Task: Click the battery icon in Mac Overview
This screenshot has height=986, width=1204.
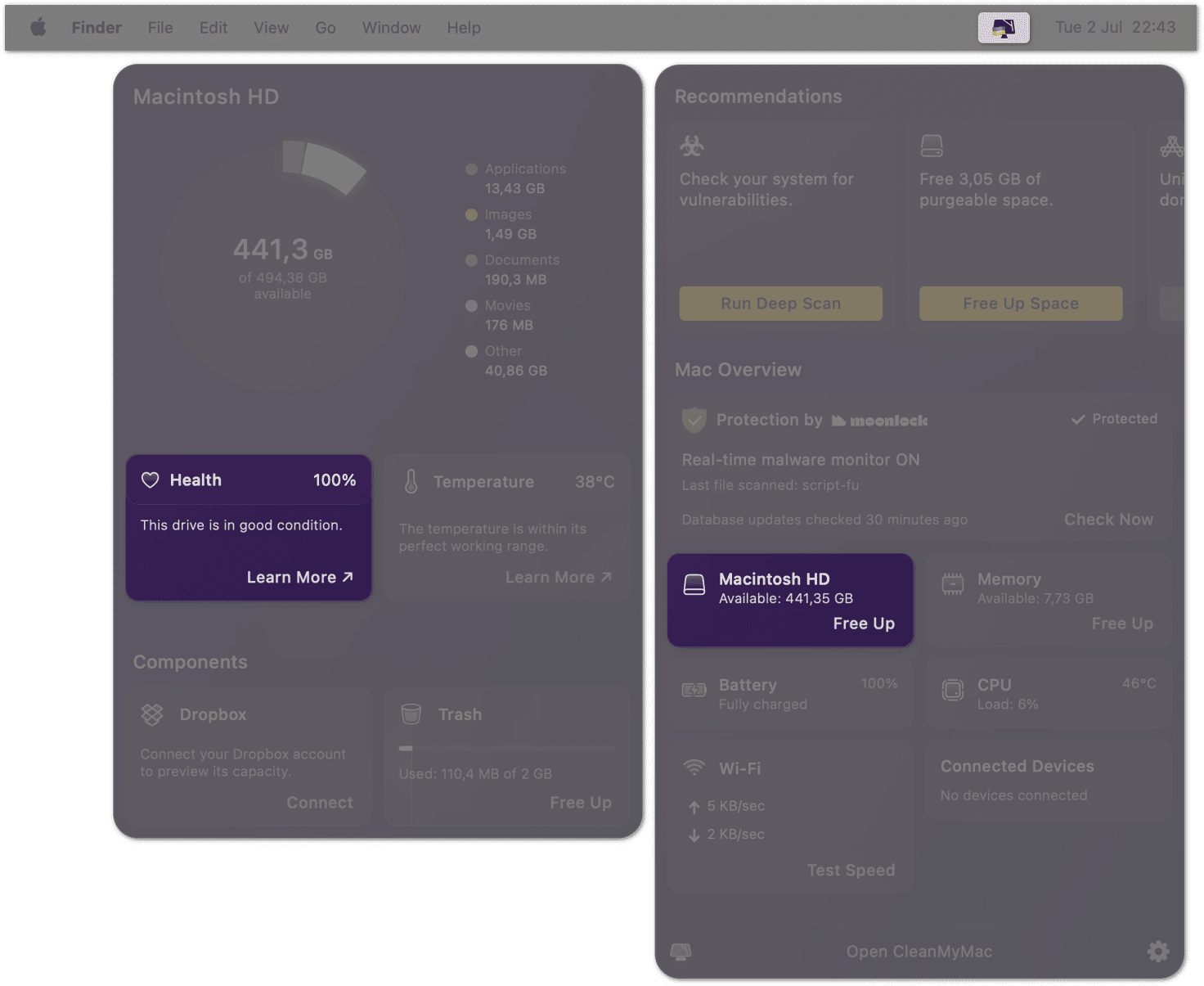Action: click(694, 690)
